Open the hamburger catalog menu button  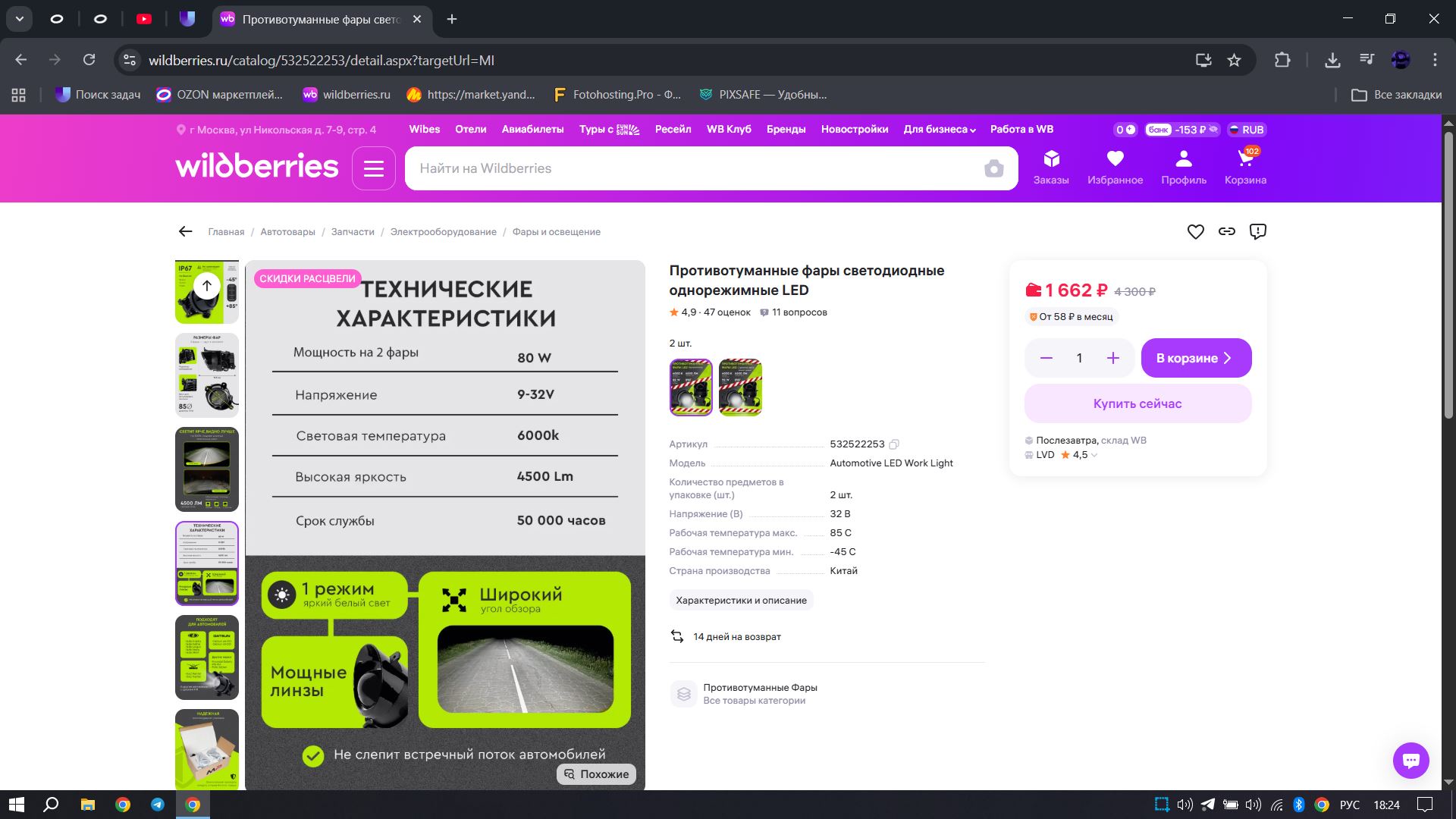coord(373,168)
